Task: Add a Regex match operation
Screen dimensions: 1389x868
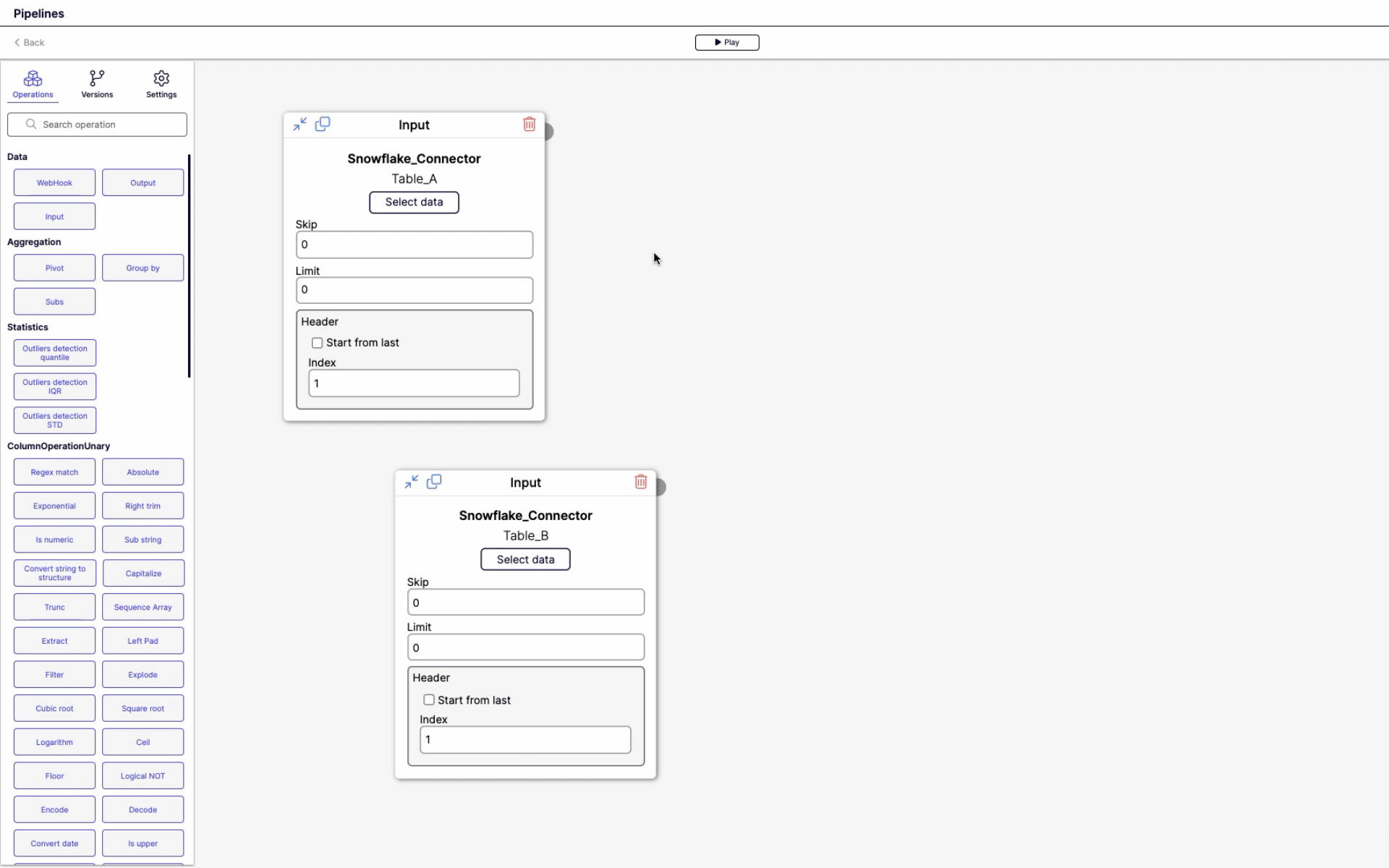Action: coord(54,472)
